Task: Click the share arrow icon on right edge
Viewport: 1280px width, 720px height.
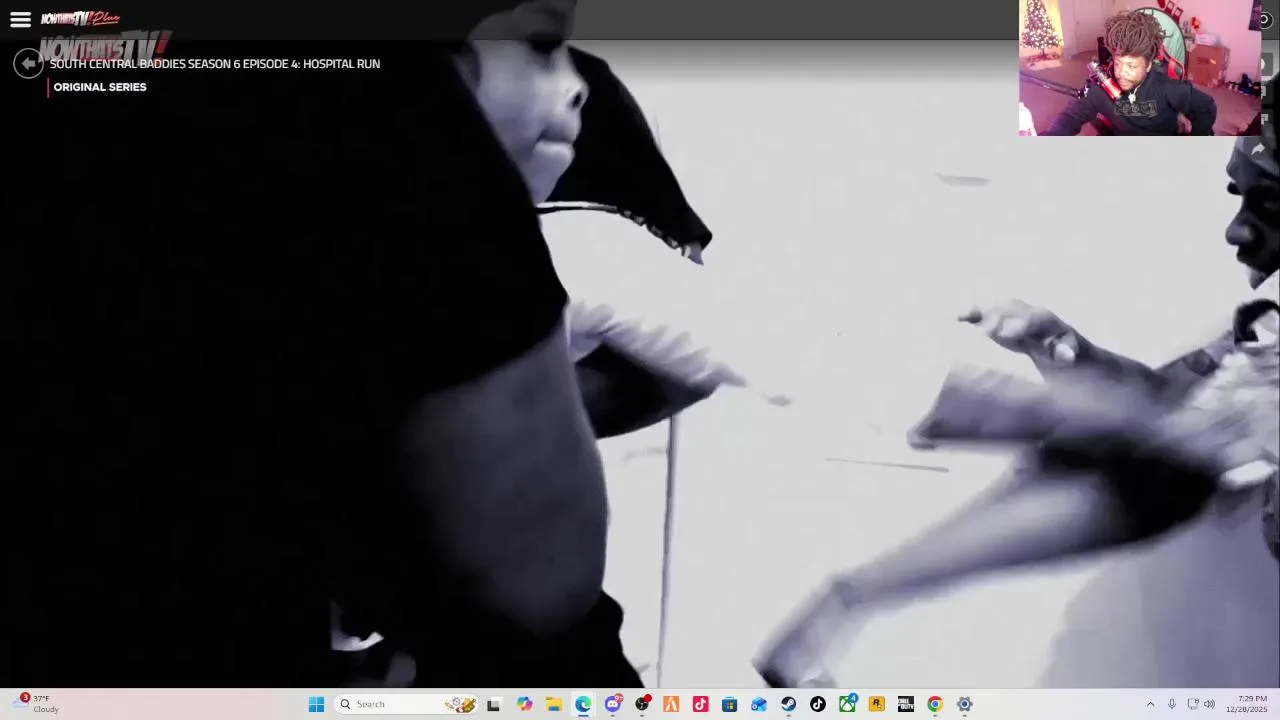Action: pyautogui.click(x=1258, y=148)
